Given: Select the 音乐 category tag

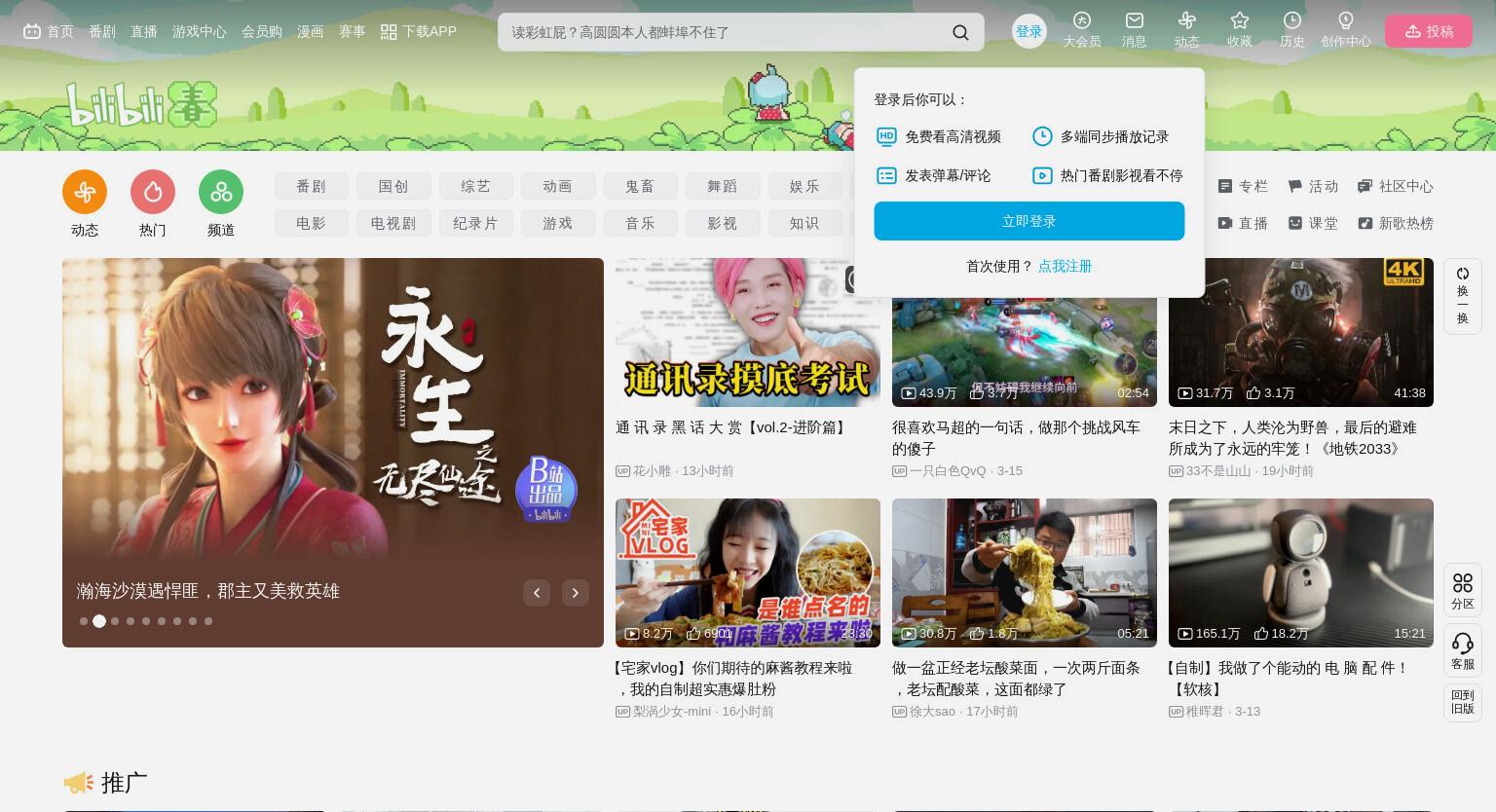Looking at the screenshot, I should click(640, 223).
